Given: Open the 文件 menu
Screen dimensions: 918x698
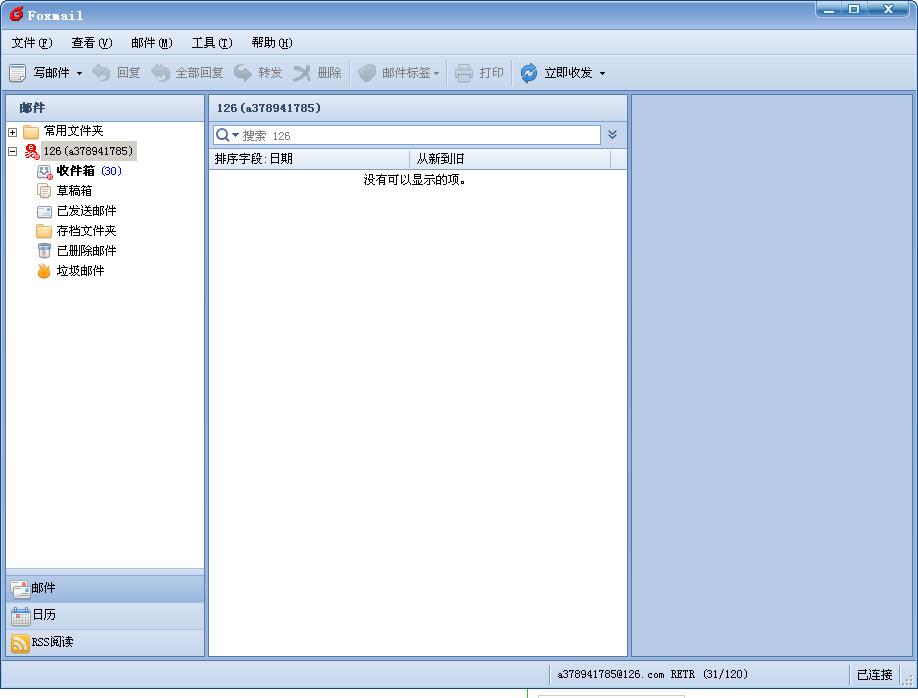Looking at the screenshot, I should point(31,43).
